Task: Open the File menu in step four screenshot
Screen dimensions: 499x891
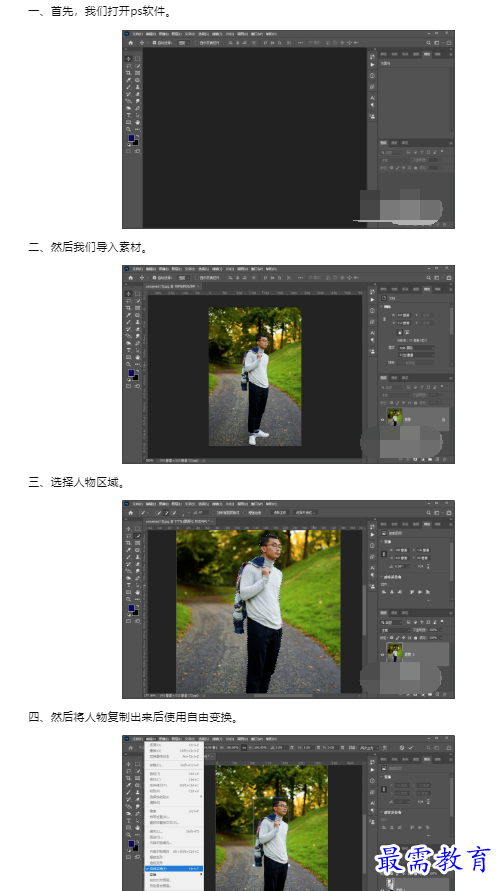Action: 138,739
